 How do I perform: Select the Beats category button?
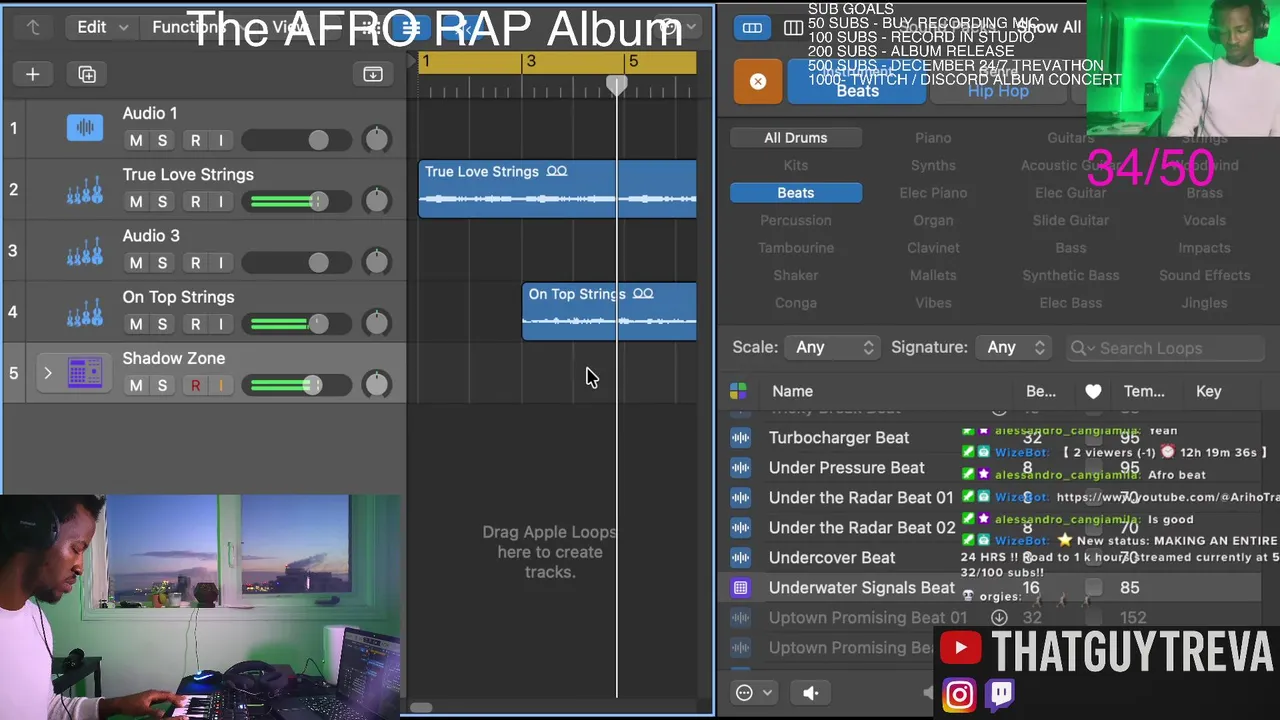coord(796,193)
